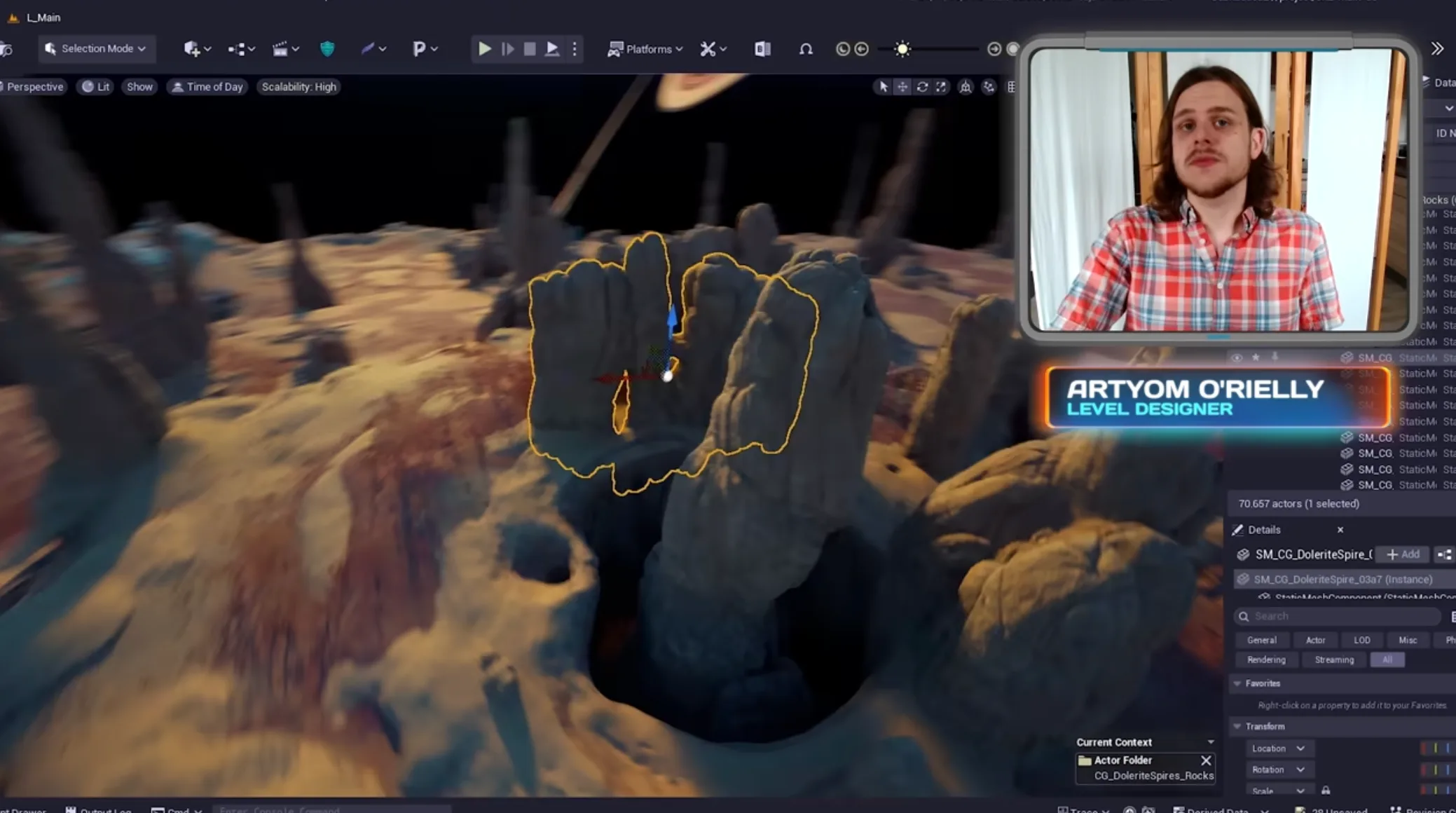The width and height of the screenshot is (1456, 813).
Task: Open the Platforms dropdown
Action: (645, 48)
